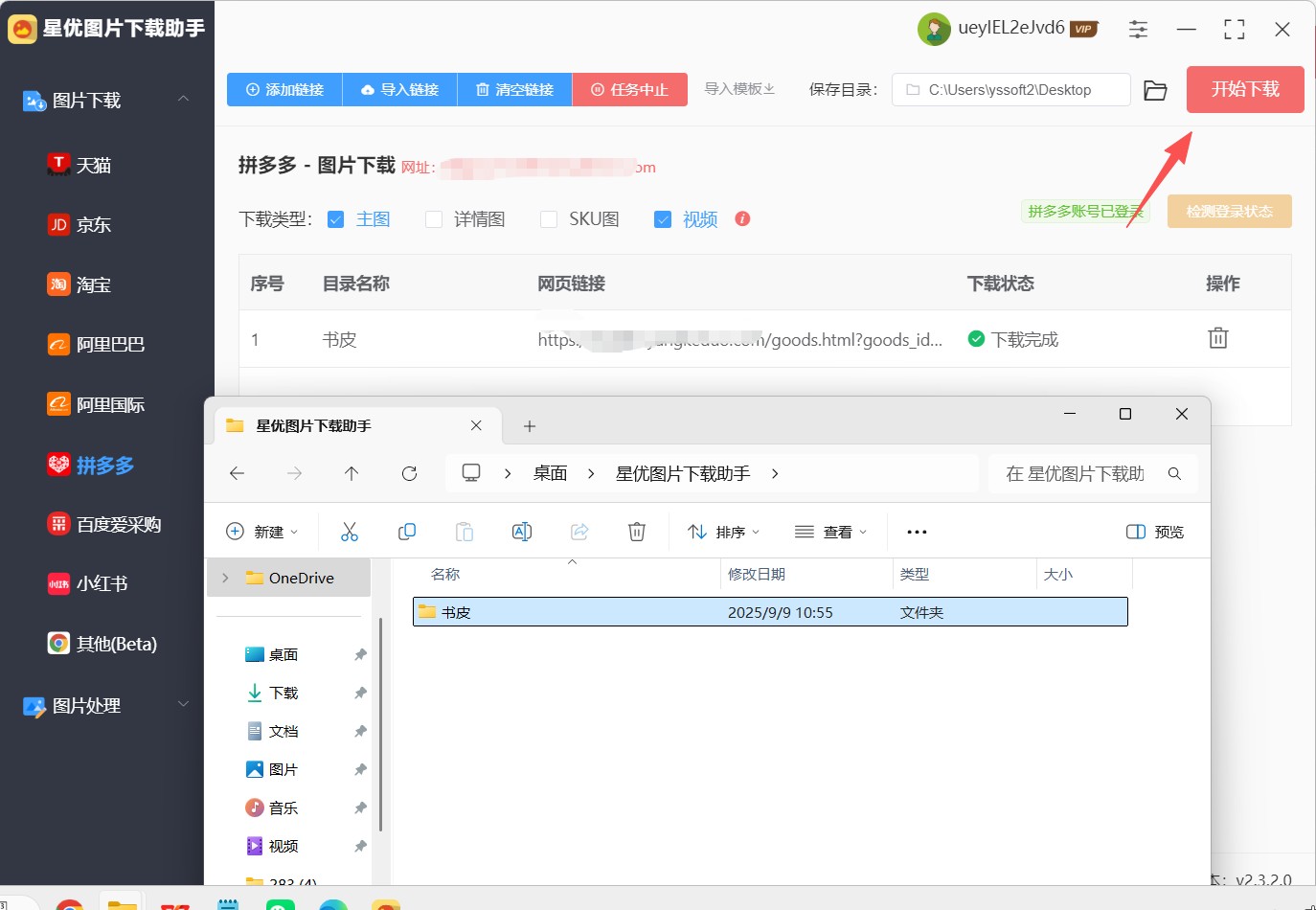Click the 清空链接 button

pyautogui.click(x=514, y=89)
